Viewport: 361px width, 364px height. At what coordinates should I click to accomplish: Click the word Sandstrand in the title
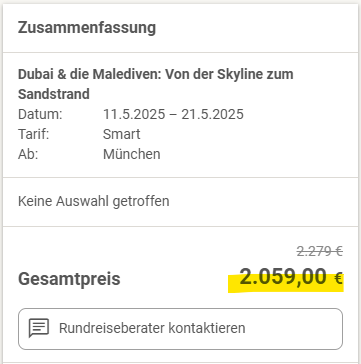coord(54,94)
